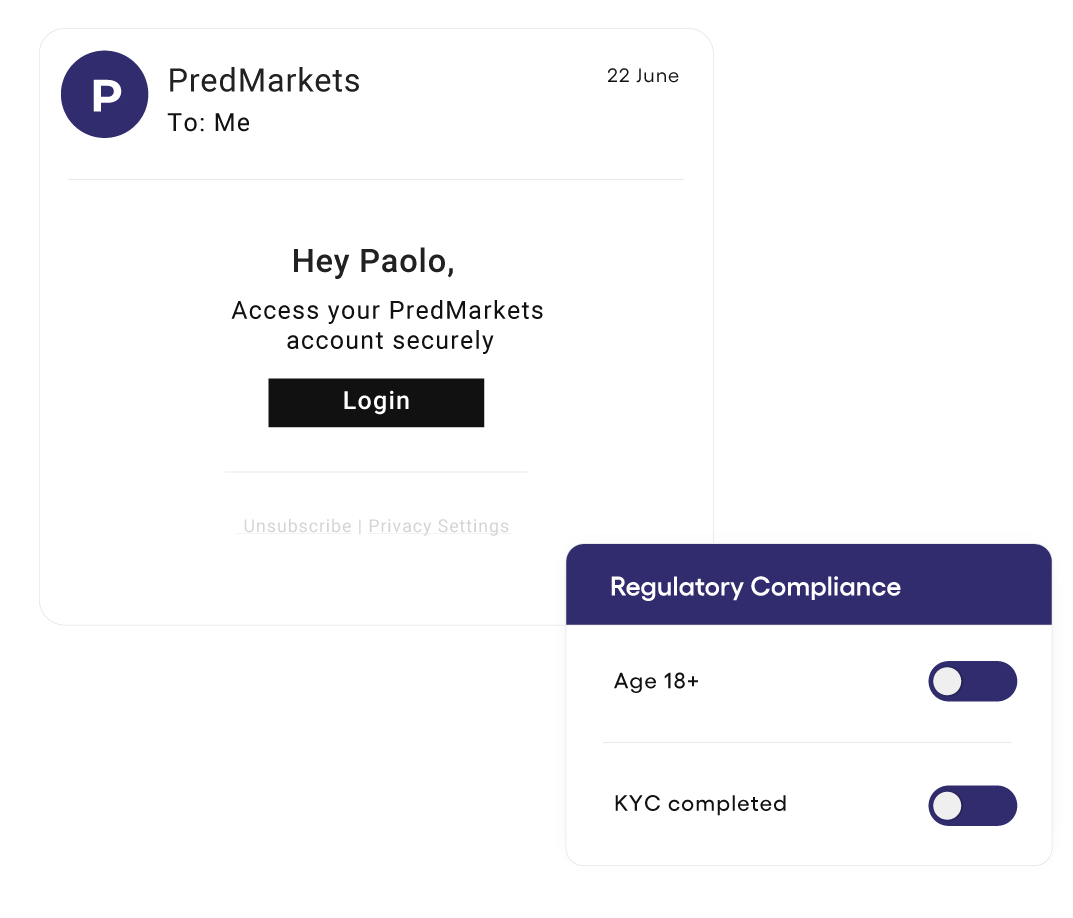Select the PredMarkets sender name

click(x=264, y=80)
